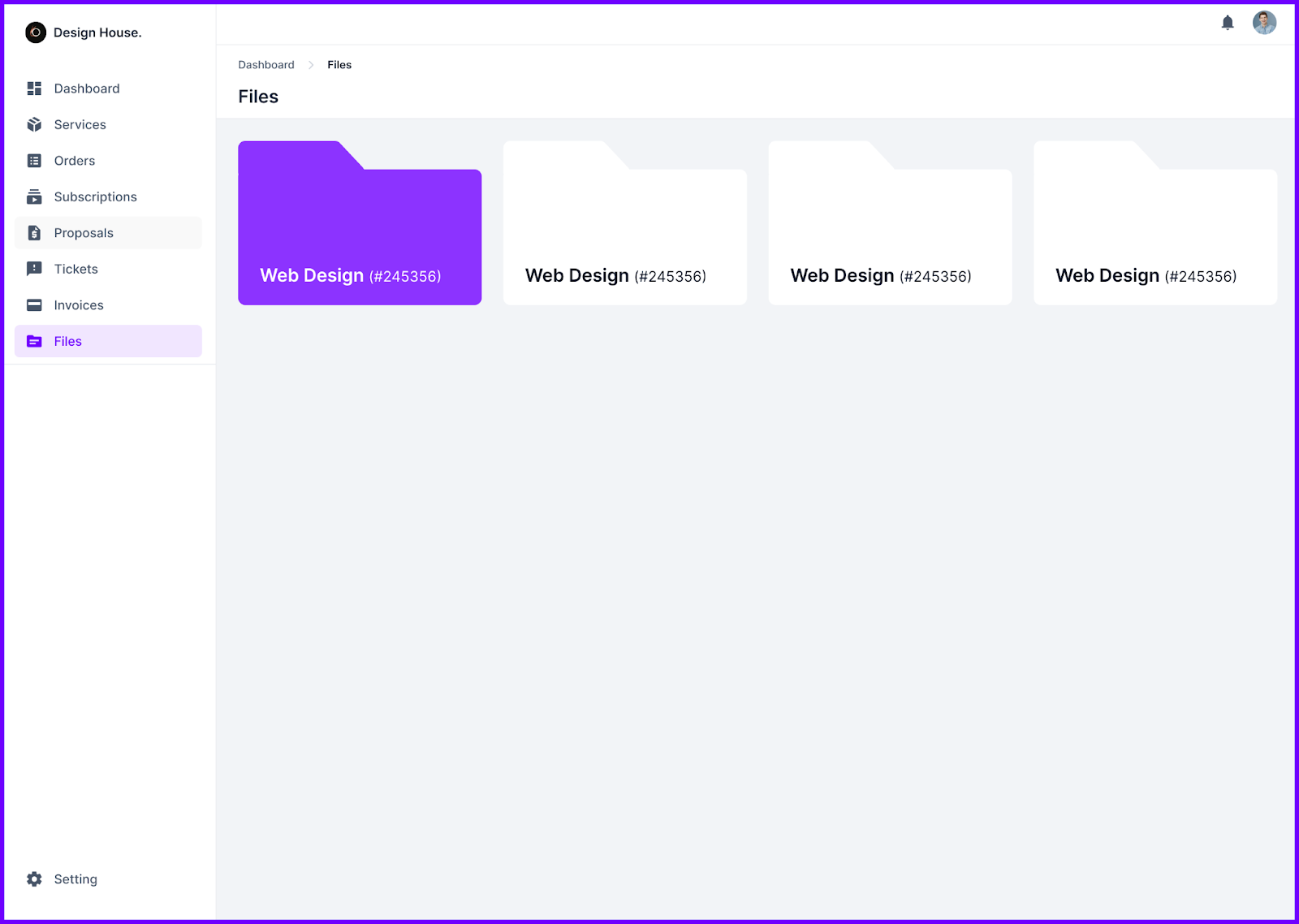Select the Dashboard icon in the sidebar
Image resolution: width=1299 pixels, height=924 pixels.
coord(34,88)
